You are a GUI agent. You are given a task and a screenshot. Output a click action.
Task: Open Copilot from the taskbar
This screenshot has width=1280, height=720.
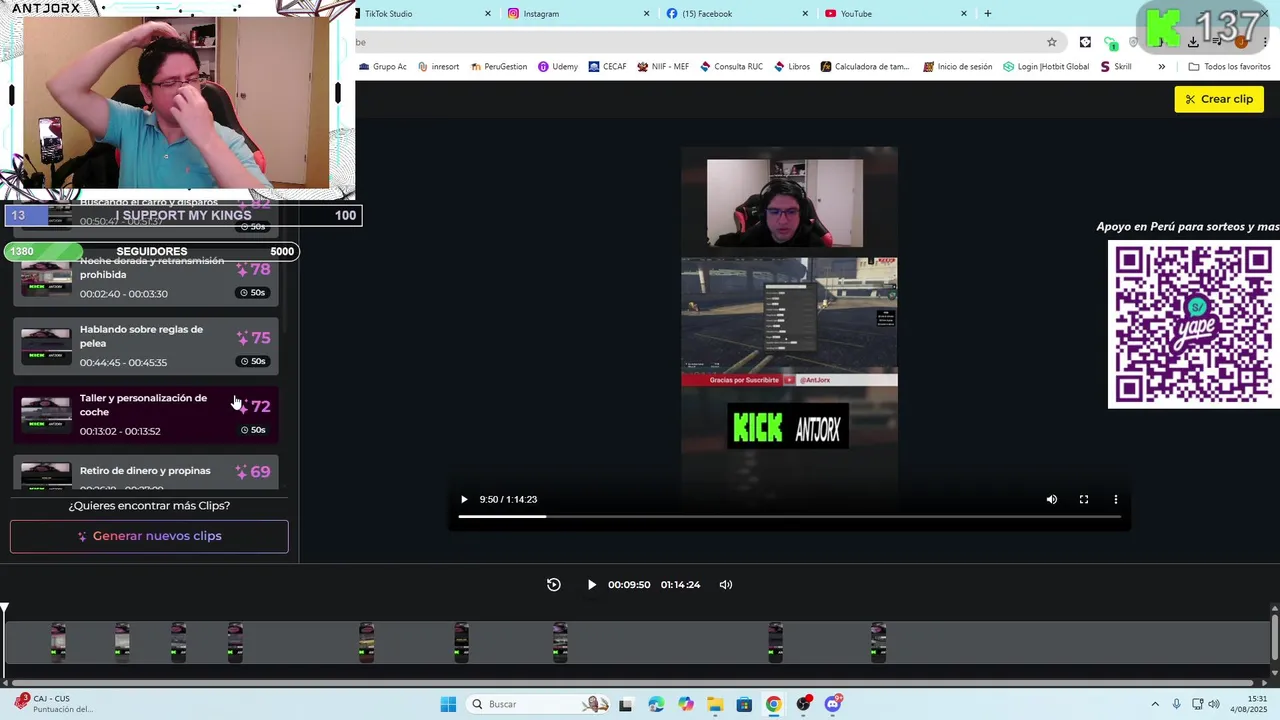pyautogui.click(x=685, y=705)
